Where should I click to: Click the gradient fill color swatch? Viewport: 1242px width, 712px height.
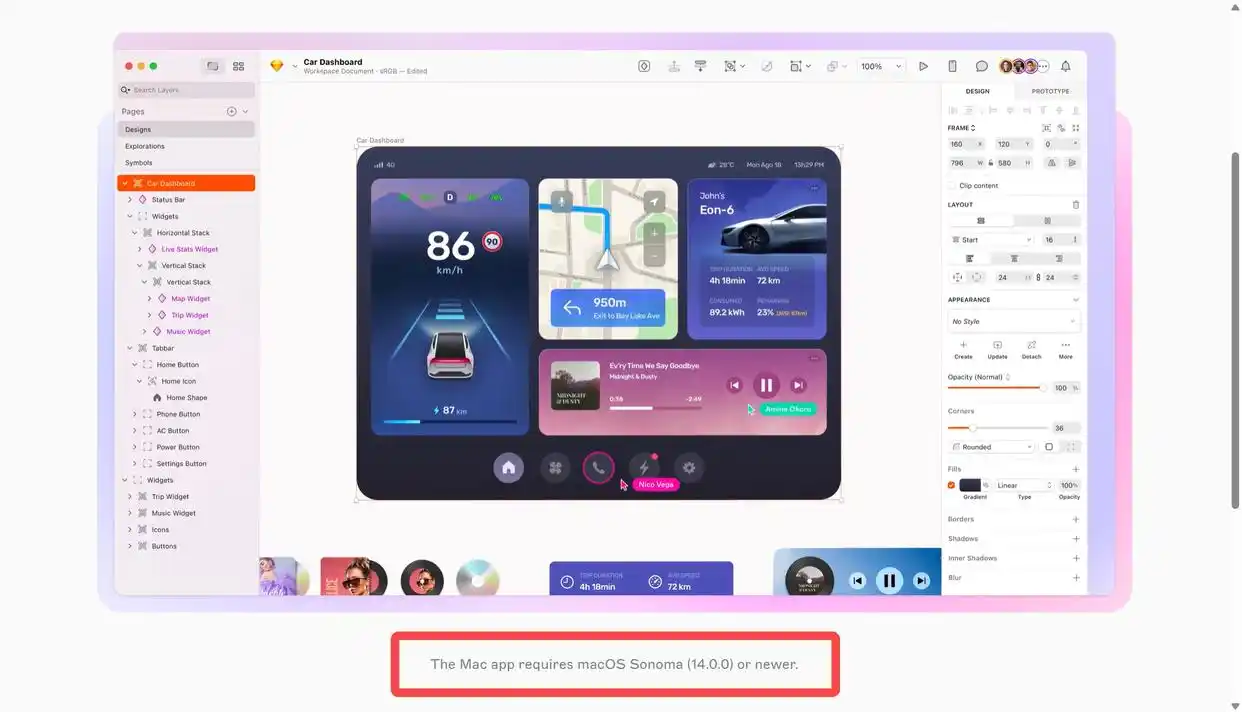click(971, 485)
